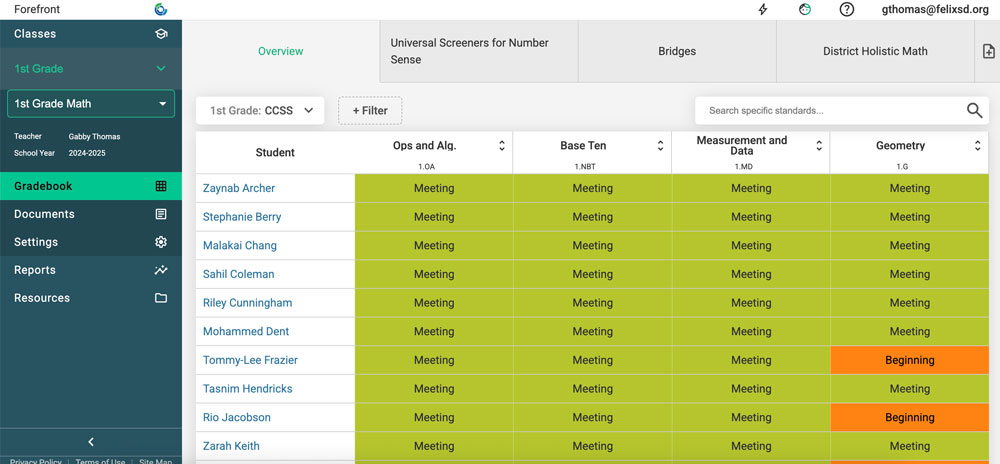The image size is (1000, 464).
Task: Click the lightning bolt icon in header
Action: 764,10
